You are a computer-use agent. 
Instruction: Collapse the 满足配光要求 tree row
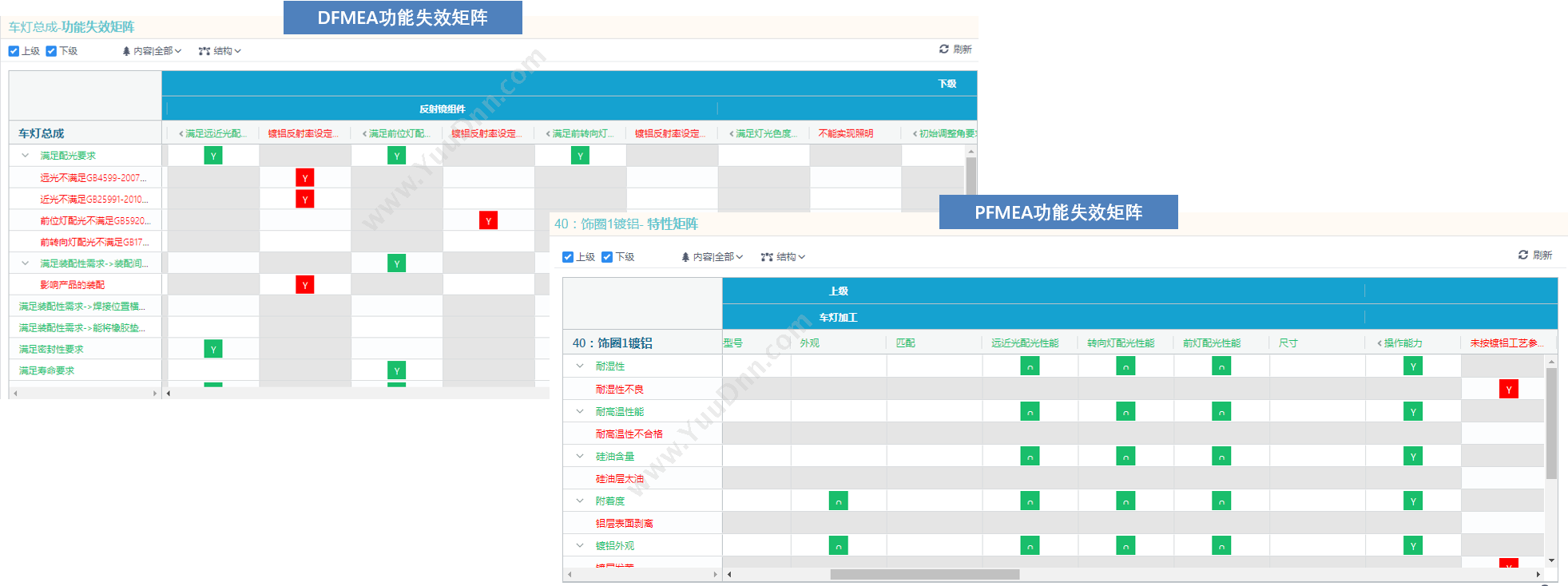point(25,155)
